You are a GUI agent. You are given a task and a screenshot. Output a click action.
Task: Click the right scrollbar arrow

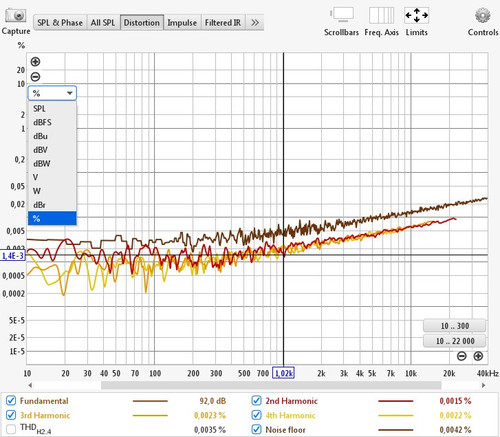pyautogui.click(x=484, y=385)
